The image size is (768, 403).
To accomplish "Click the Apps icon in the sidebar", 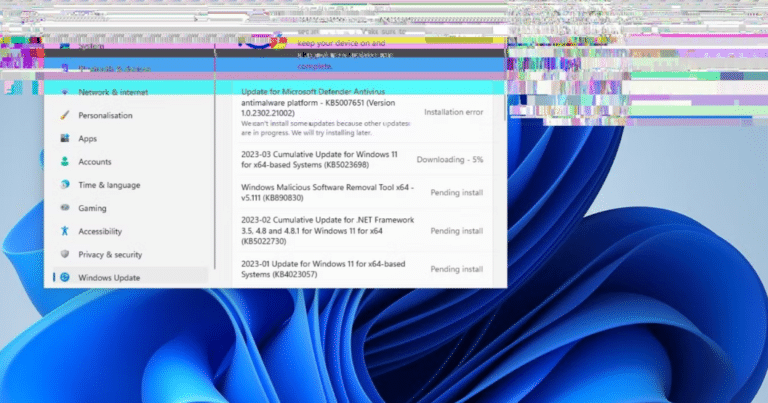I will click(x=65, y=139).
